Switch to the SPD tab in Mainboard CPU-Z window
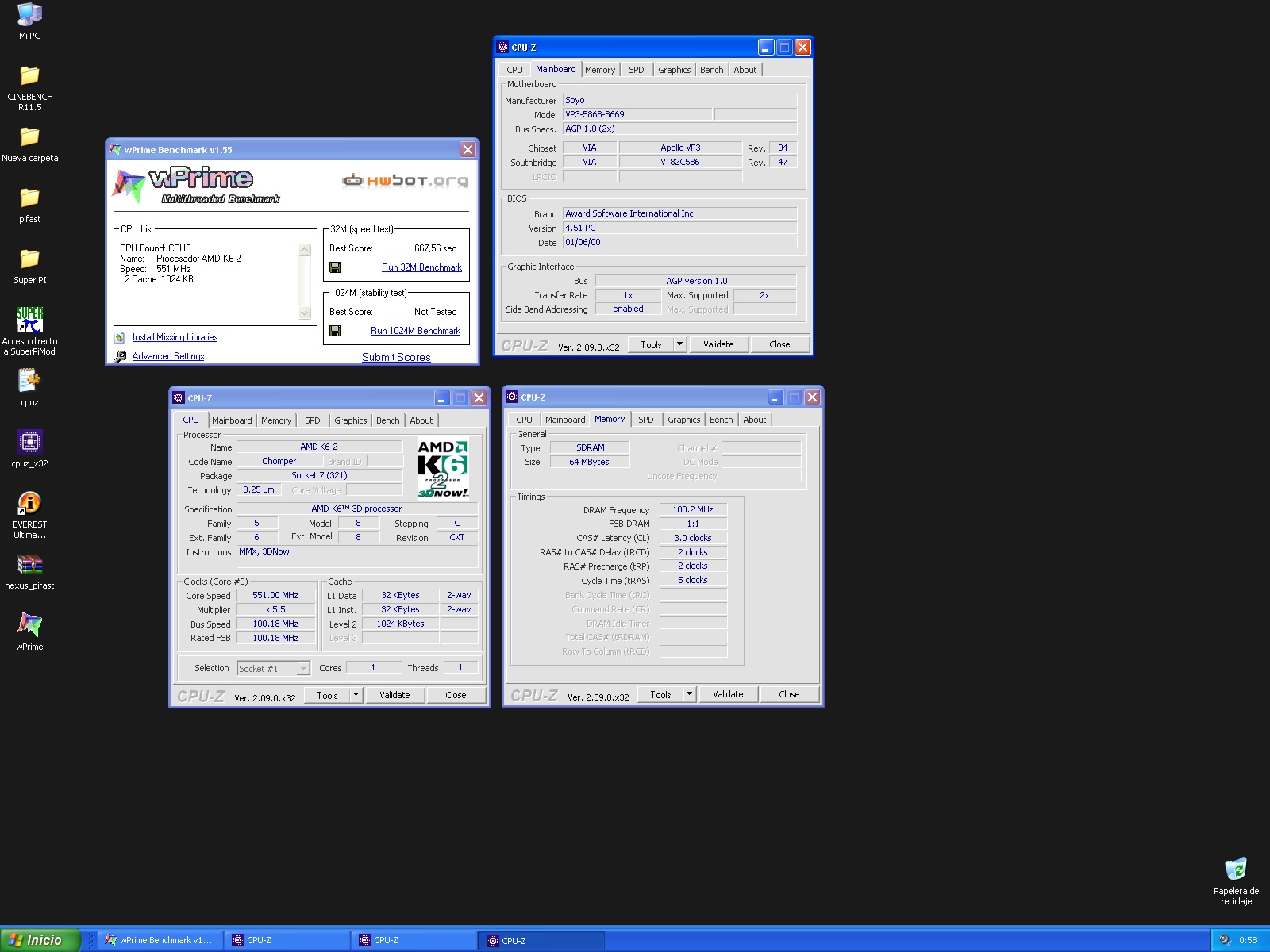The height and width of the screenshot is (952, 1270). click(x=637, y=70)
